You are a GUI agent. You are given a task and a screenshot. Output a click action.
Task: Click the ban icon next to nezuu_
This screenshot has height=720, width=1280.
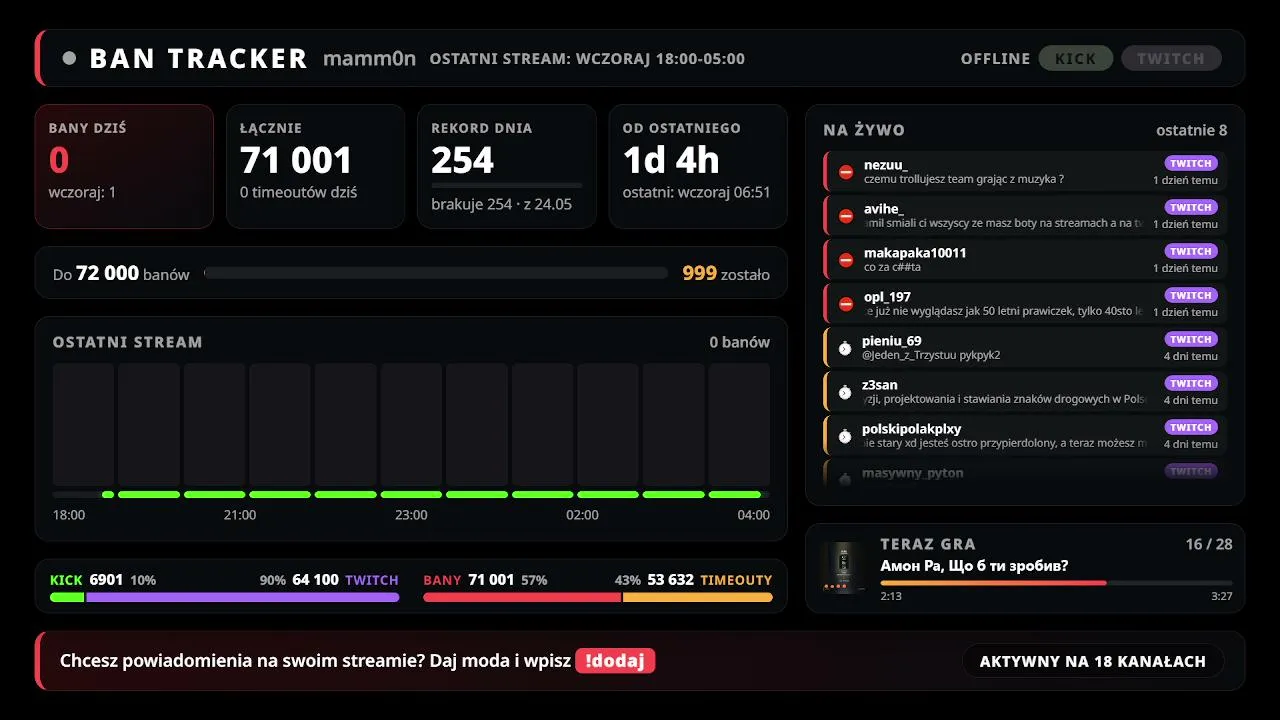point(846,172)
